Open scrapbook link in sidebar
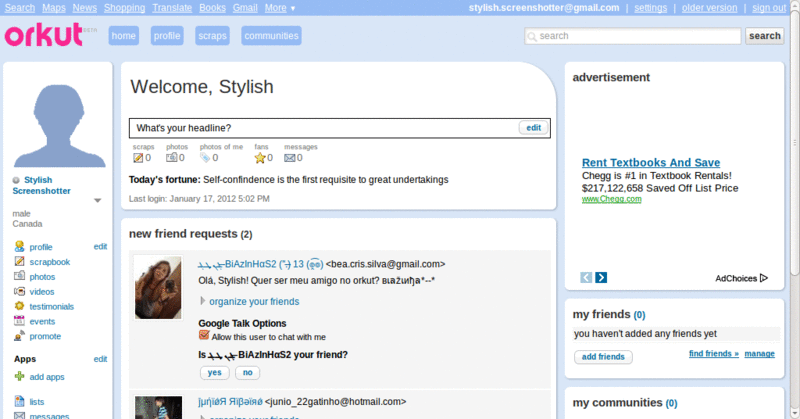The width and height of the screenshot is (800, 419). click(x=49, y=262)
